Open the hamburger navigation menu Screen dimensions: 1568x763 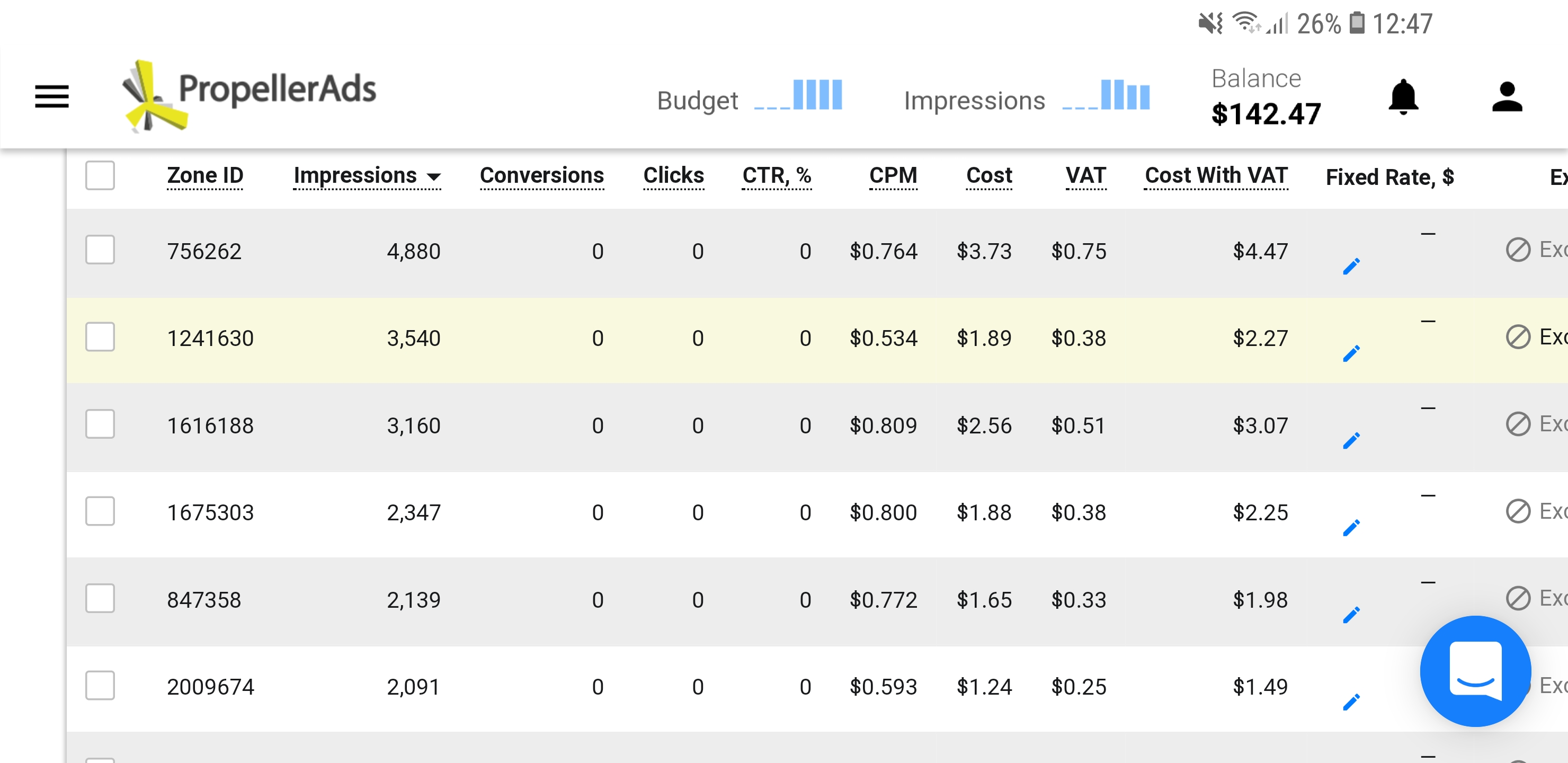(x=52, y=96)
